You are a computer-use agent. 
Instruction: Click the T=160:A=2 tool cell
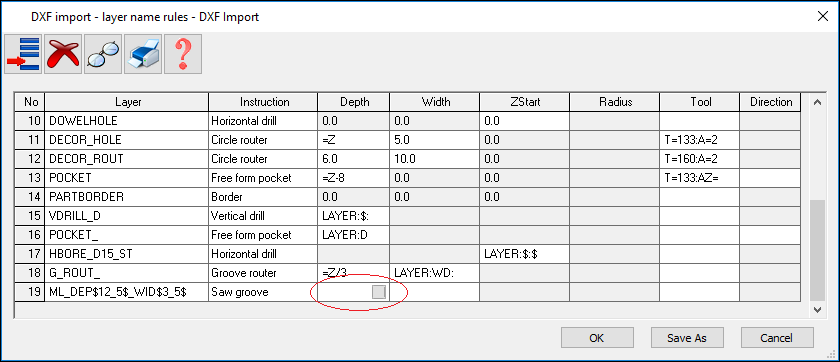click(x=700, y=159)
